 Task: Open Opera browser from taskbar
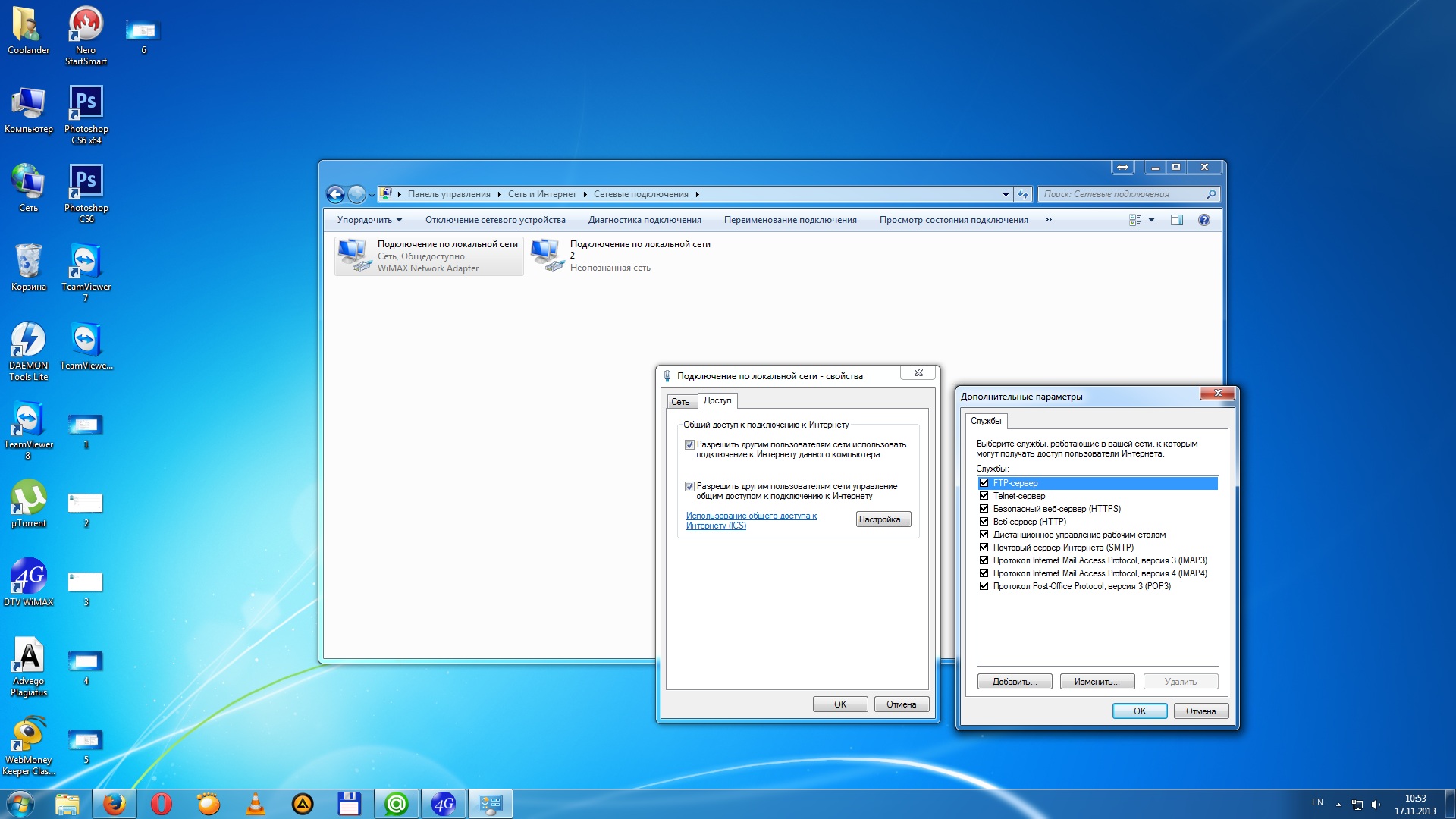click(162, 804)
